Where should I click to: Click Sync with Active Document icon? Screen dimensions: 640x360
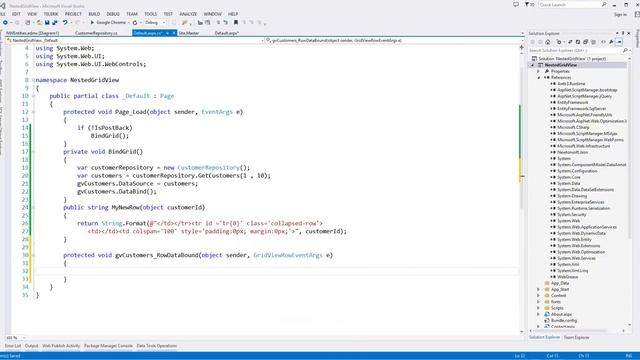click(570, 42)
